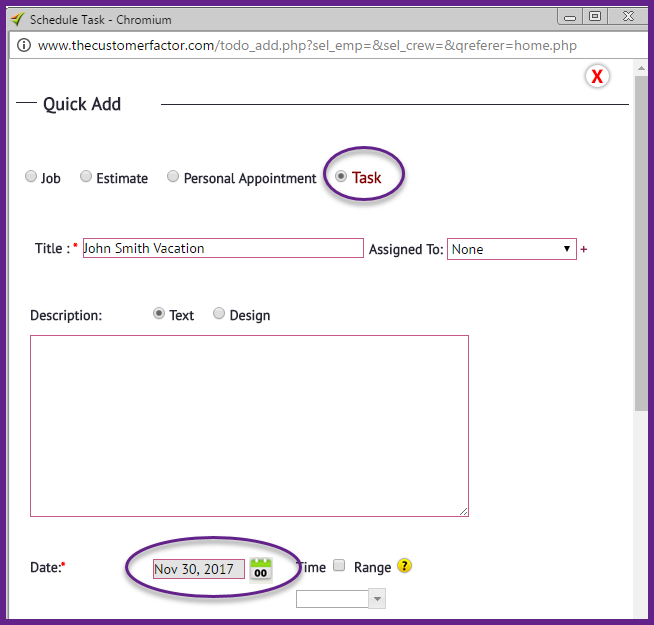This screenshot has height=625, width=654.
Task: Expand the Time dropdown arrow
Action: pos(377,599)
